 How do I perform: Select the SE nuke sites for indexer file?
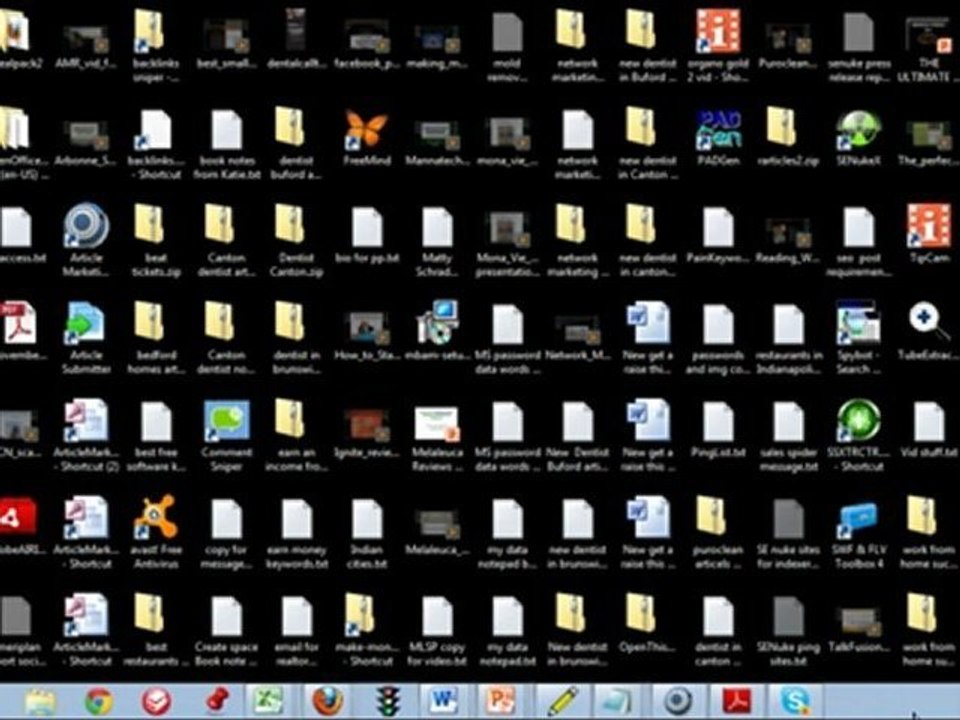point(788,532)
